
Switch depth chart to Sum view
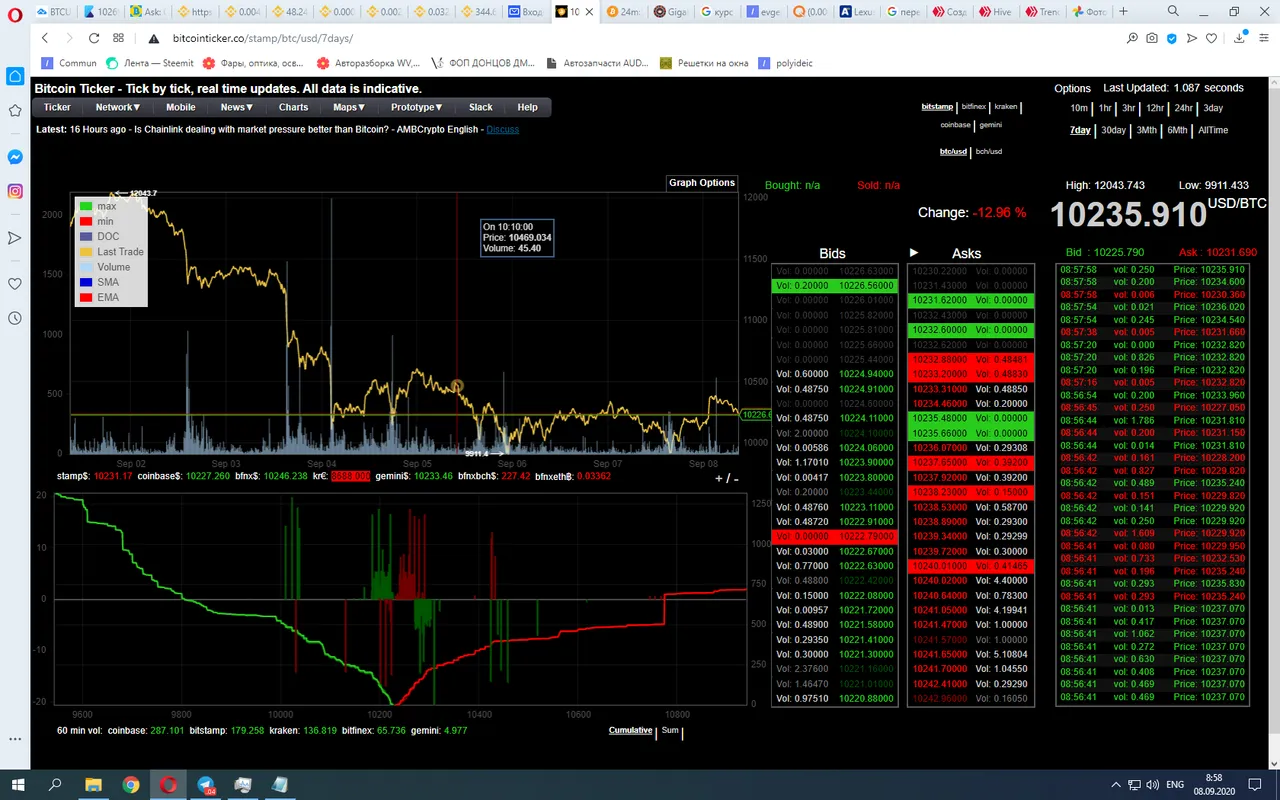(x=669, y=730)
